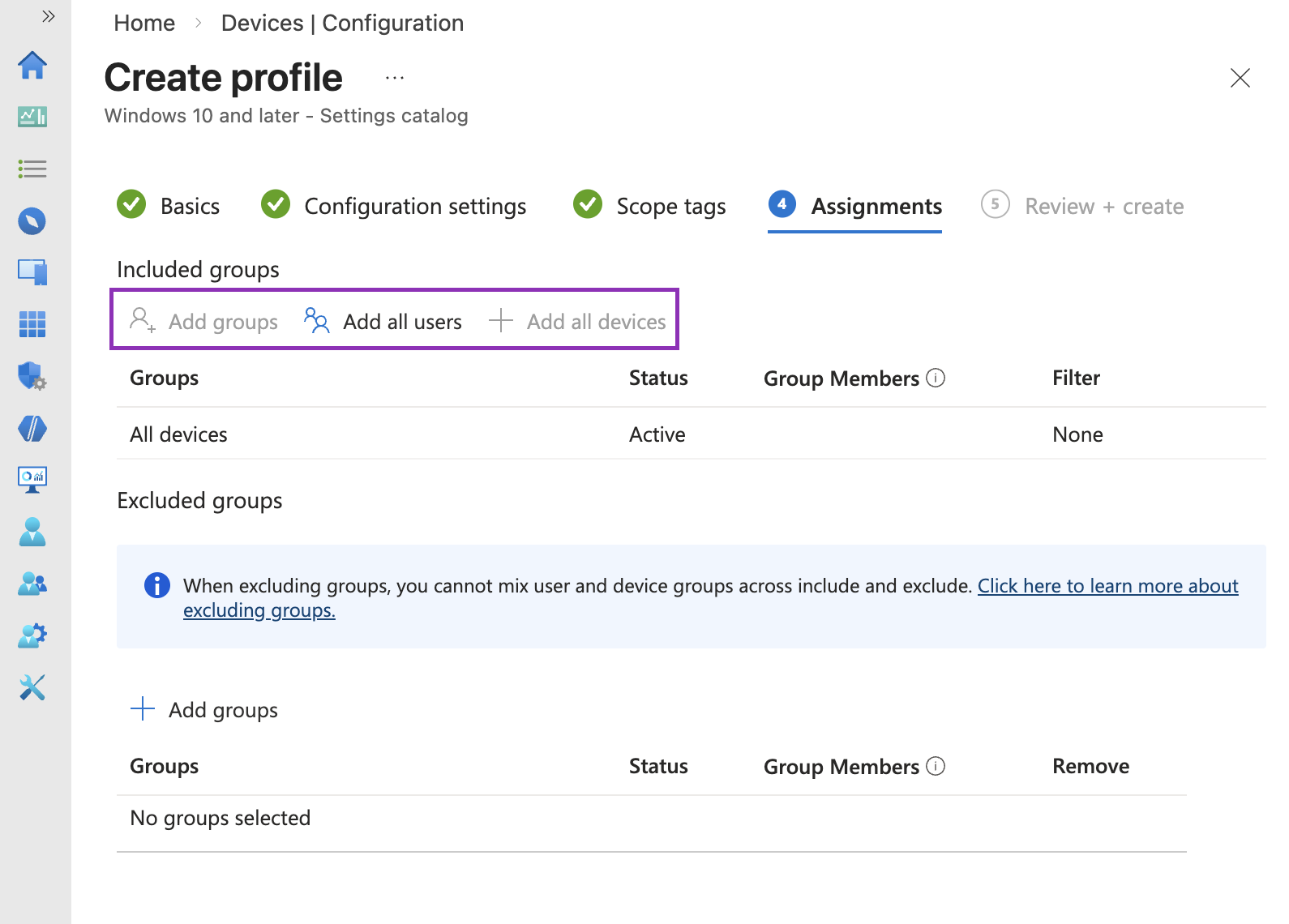Click Home breadcrumb link
Screen dimensions: 1289x924
[144, 23]
